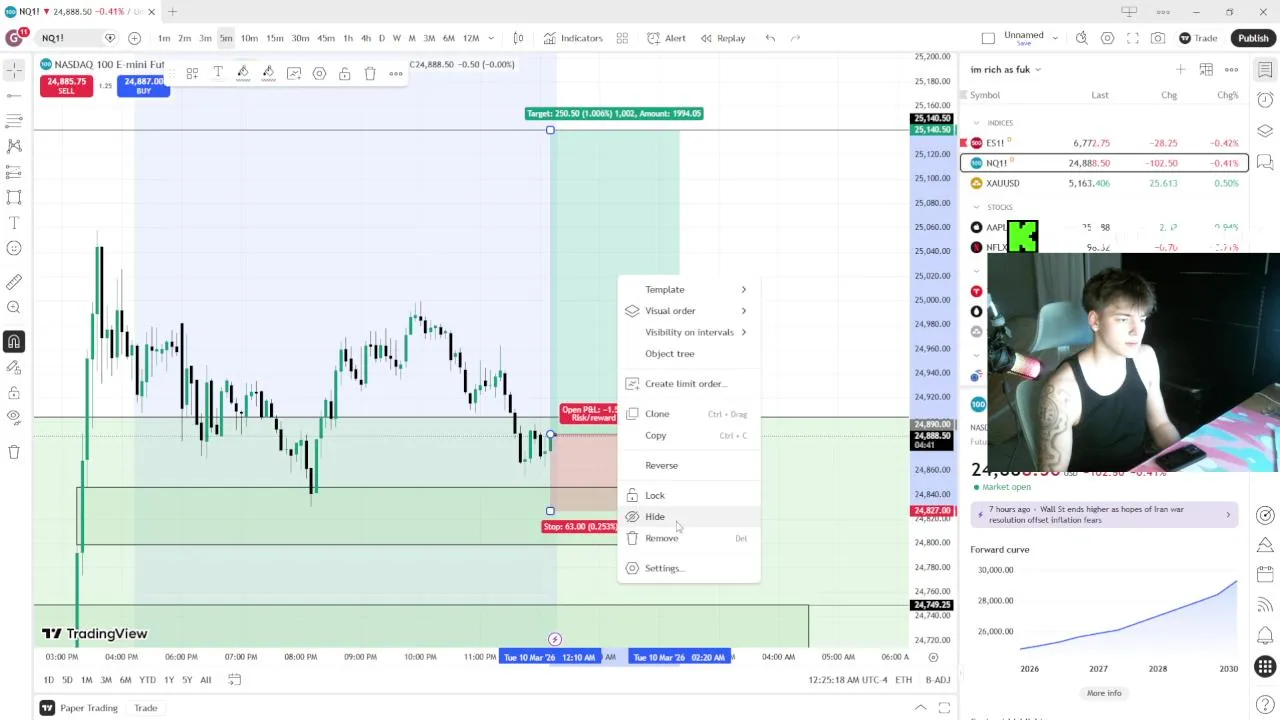Select the XAUUSD watchlist row
The width and height of the screenshot is (1280, 720).
point(1104,183)
